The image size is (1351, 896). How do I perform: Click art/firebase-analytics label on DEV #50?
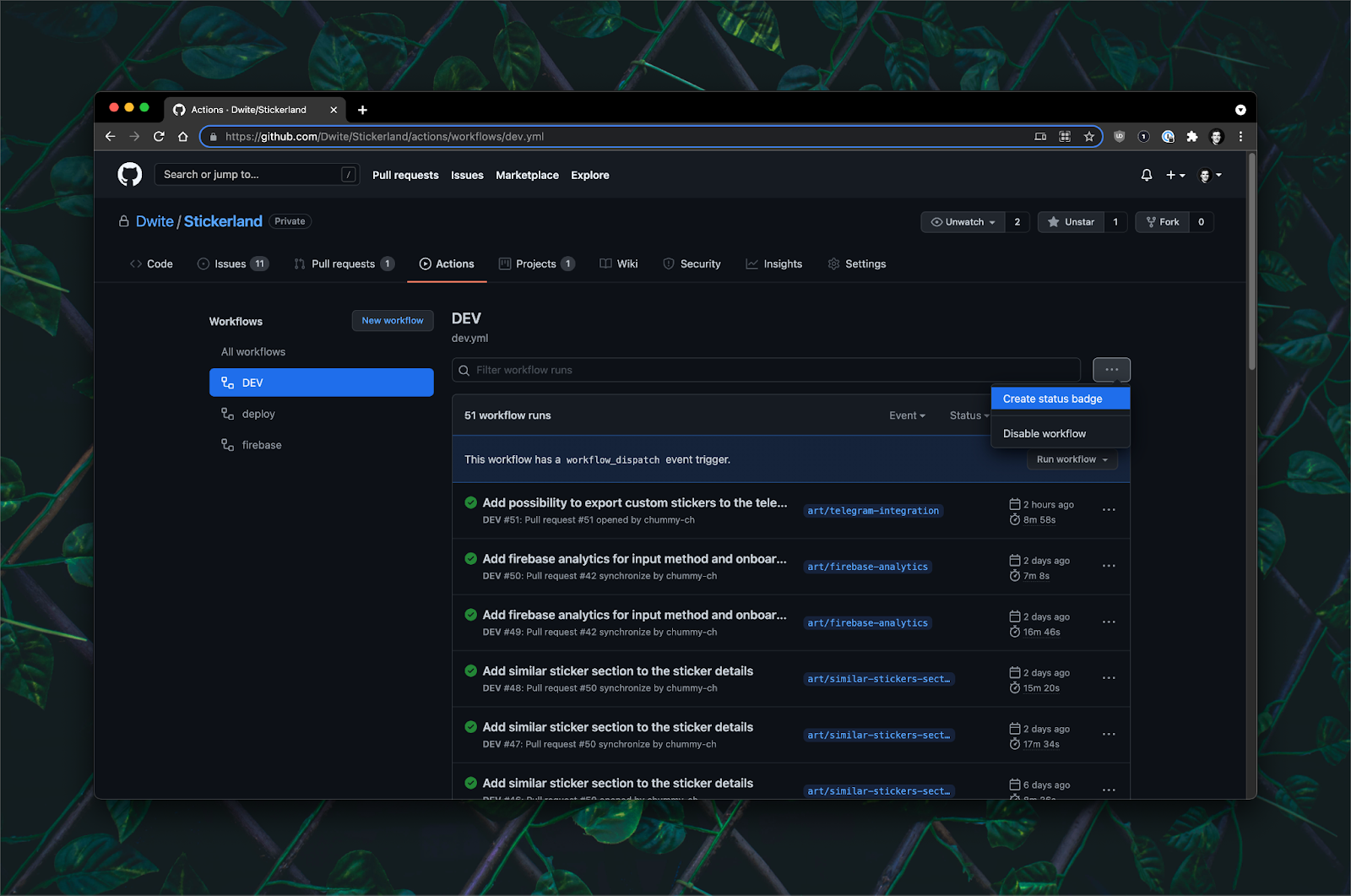(x=867, y=567)
